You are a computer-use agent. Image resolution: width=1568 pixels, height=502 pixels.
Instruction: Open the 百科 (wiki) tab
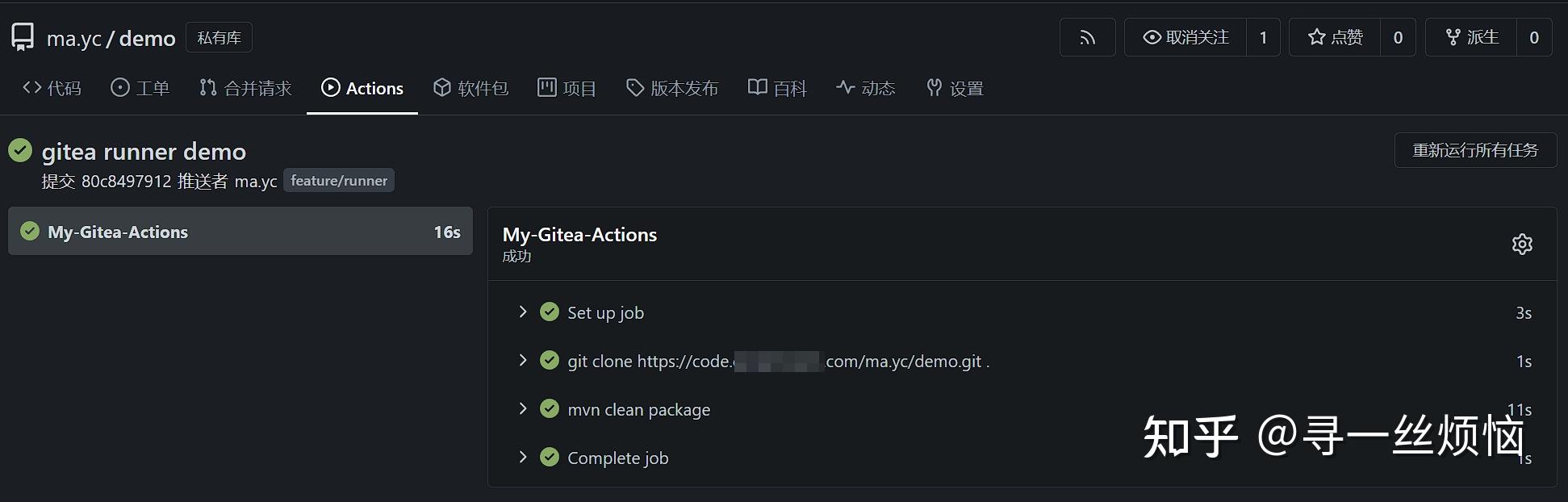click(776, 88)
